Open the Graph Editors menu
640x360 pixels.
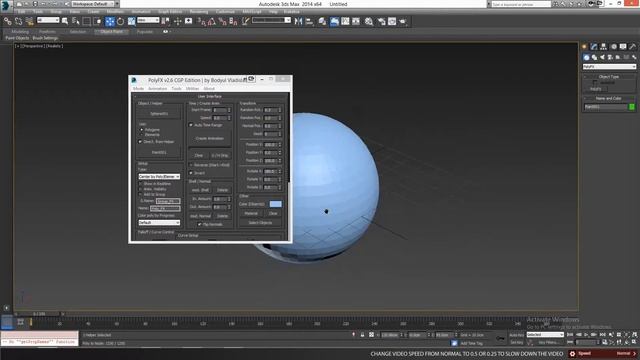[x=170, y=12]
